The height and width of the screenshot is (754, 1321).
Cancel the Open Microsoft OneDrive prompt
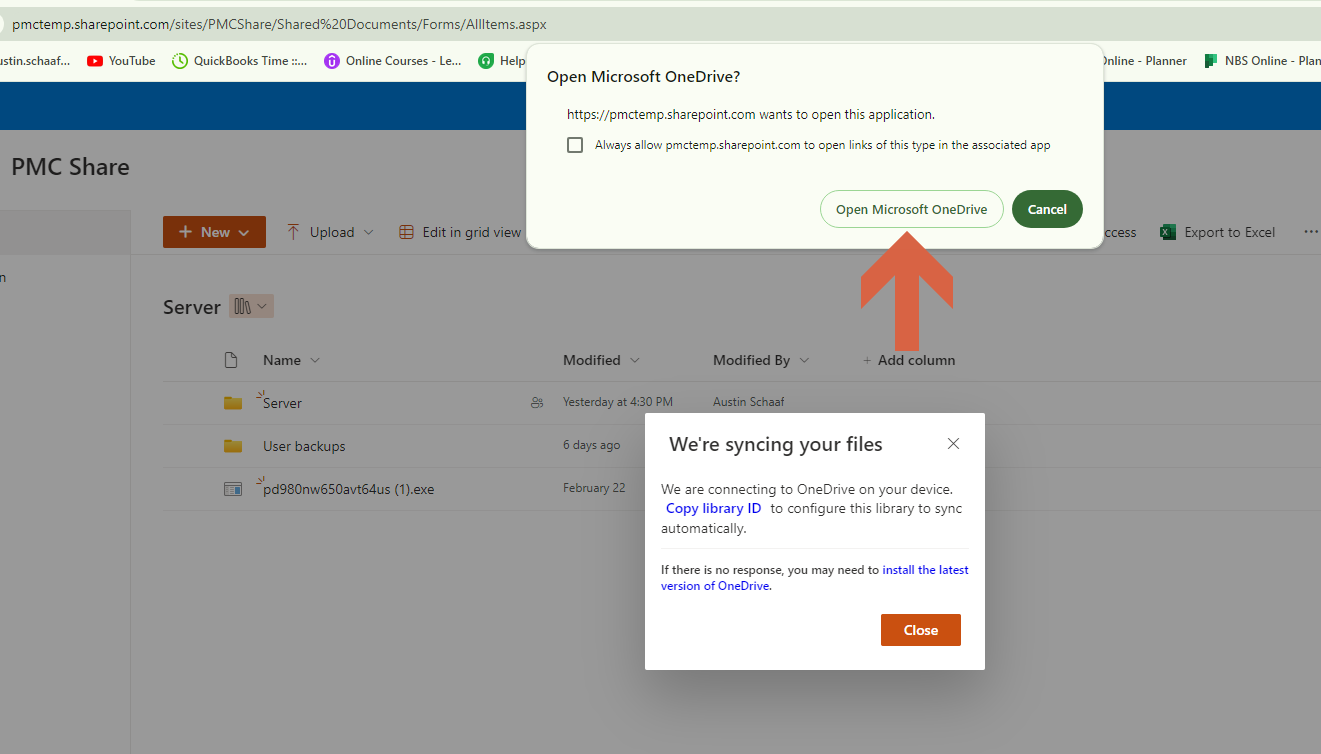(x=1047, y=209)
